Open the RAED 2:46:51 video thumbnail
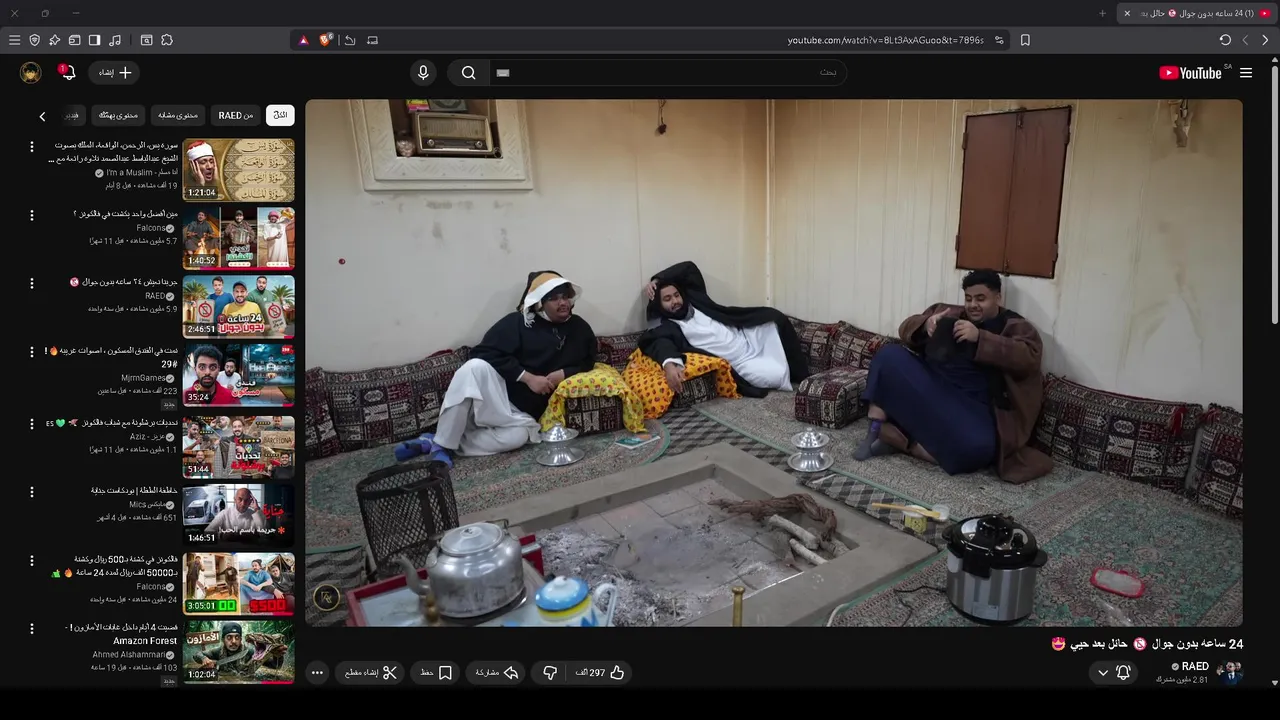 (x=238, y=307)
